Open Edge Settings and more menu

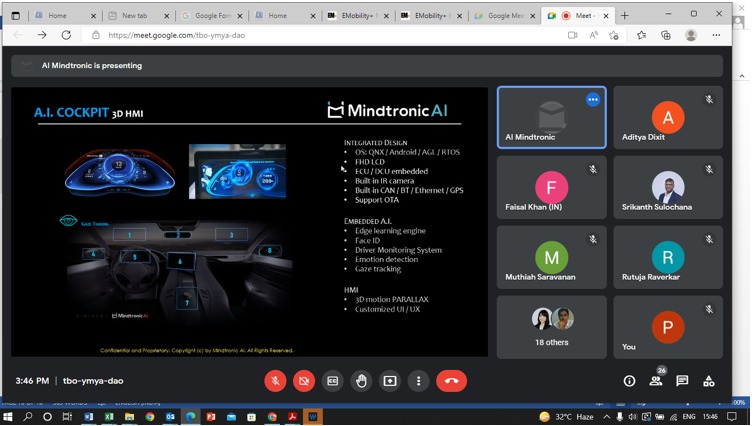coord(716,35)
